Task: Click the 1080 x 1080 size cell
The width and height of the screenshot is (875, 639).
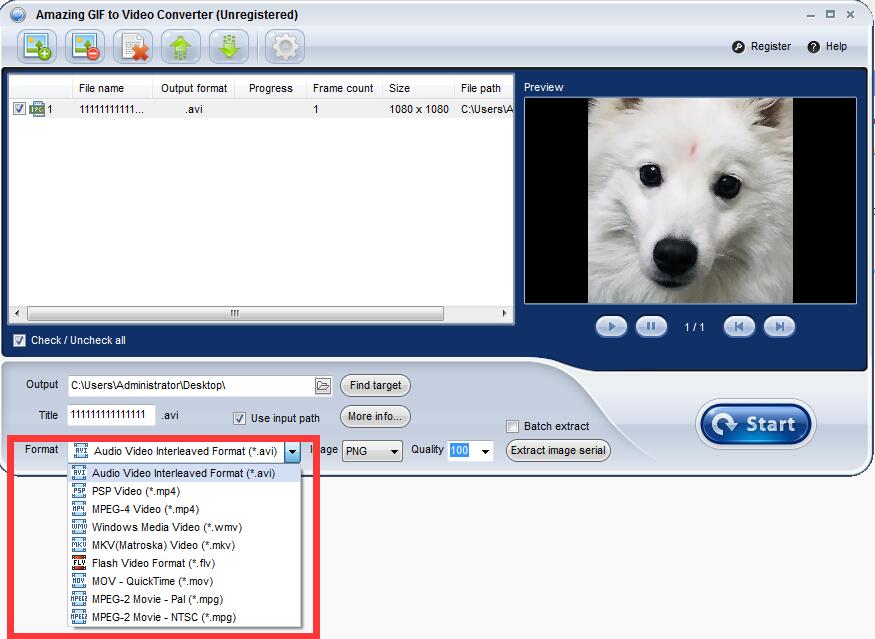Action: 419,109
